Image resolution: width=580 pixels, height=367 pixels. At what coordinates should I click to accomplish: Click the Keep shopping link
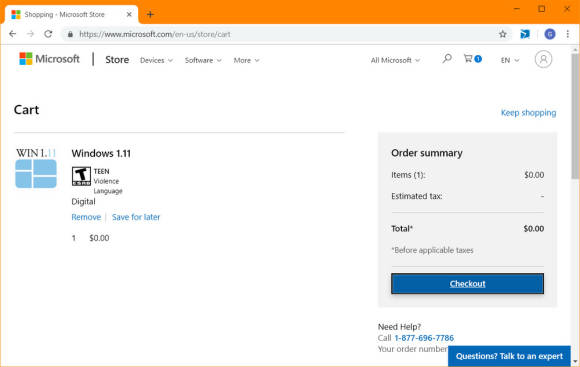528,113
